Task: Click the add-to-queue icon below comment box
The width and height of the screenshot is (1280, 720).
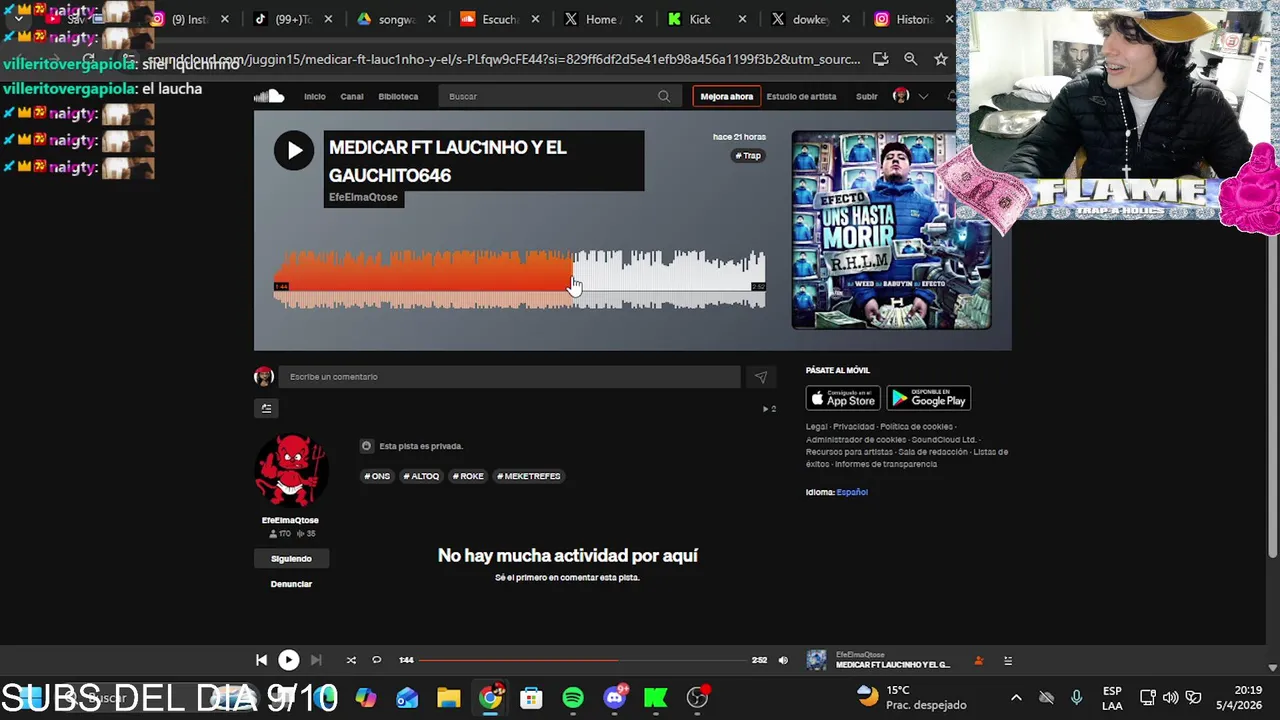Action: pyautogui.click(x=266, y=408)
